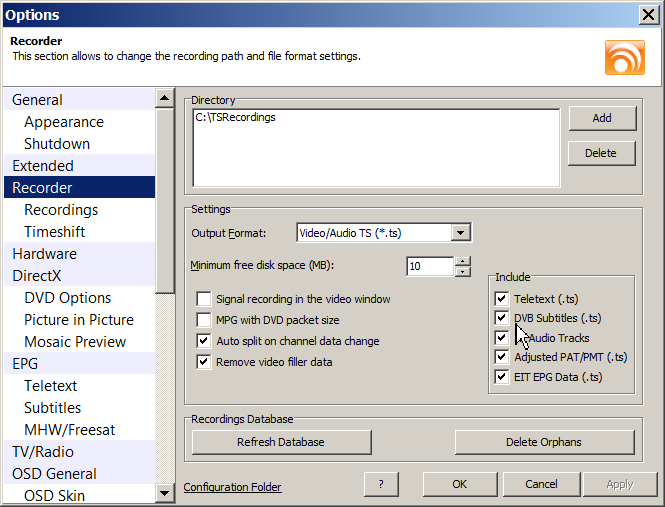The height and width of the screenshot is (507, 665).
Task: Click the Refresh Database button
Action: coord(281,442)
